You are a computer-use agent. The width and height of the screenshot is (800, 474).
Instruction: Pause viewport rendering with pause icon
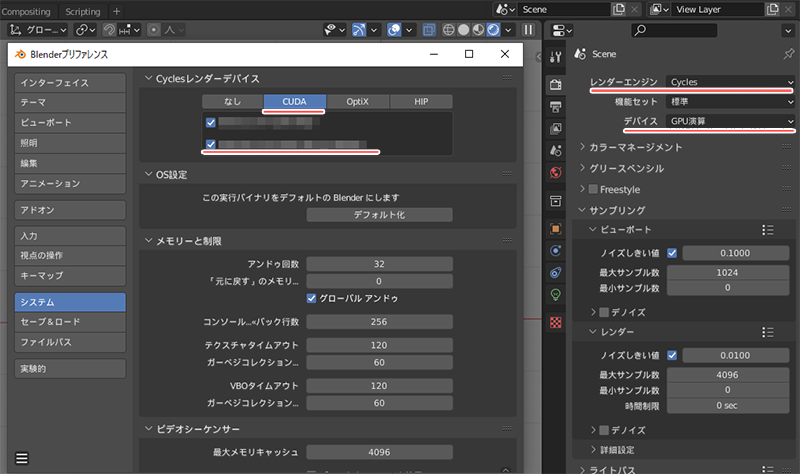click(528, 31)
